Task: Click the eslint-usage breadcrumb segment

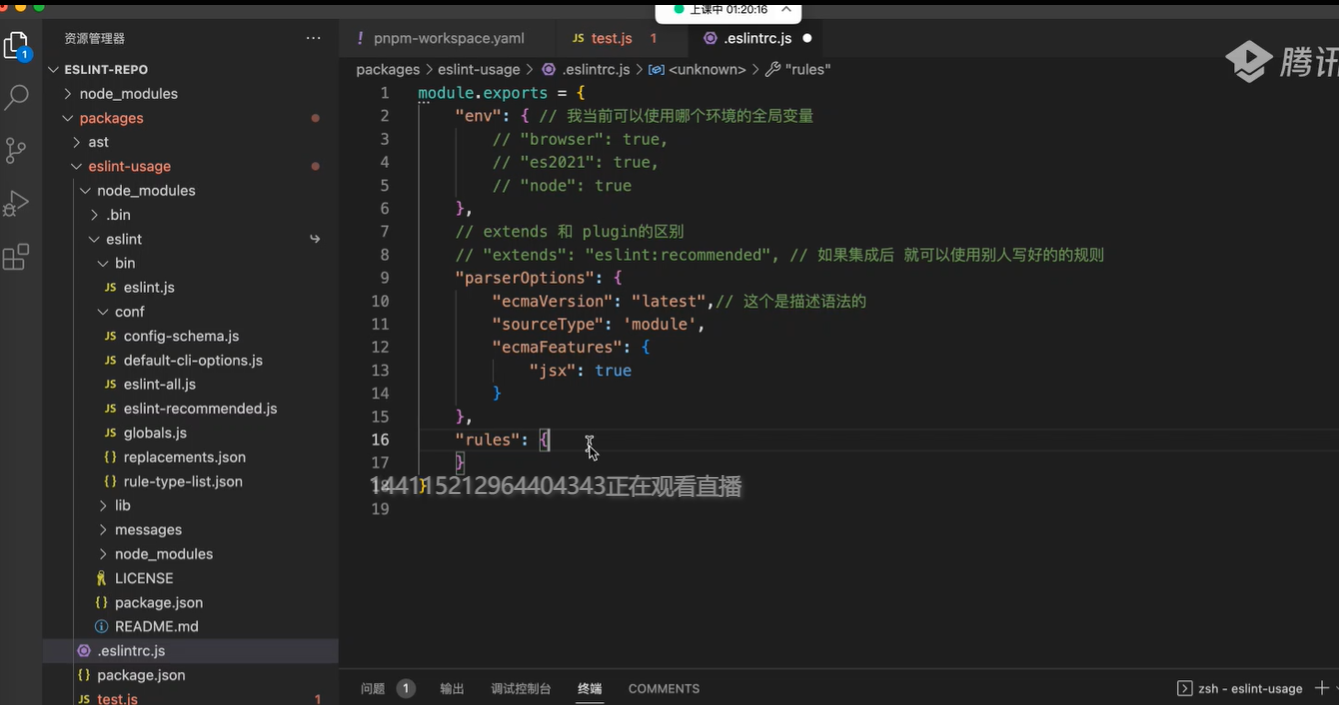Action: click(x=478, y=69)
